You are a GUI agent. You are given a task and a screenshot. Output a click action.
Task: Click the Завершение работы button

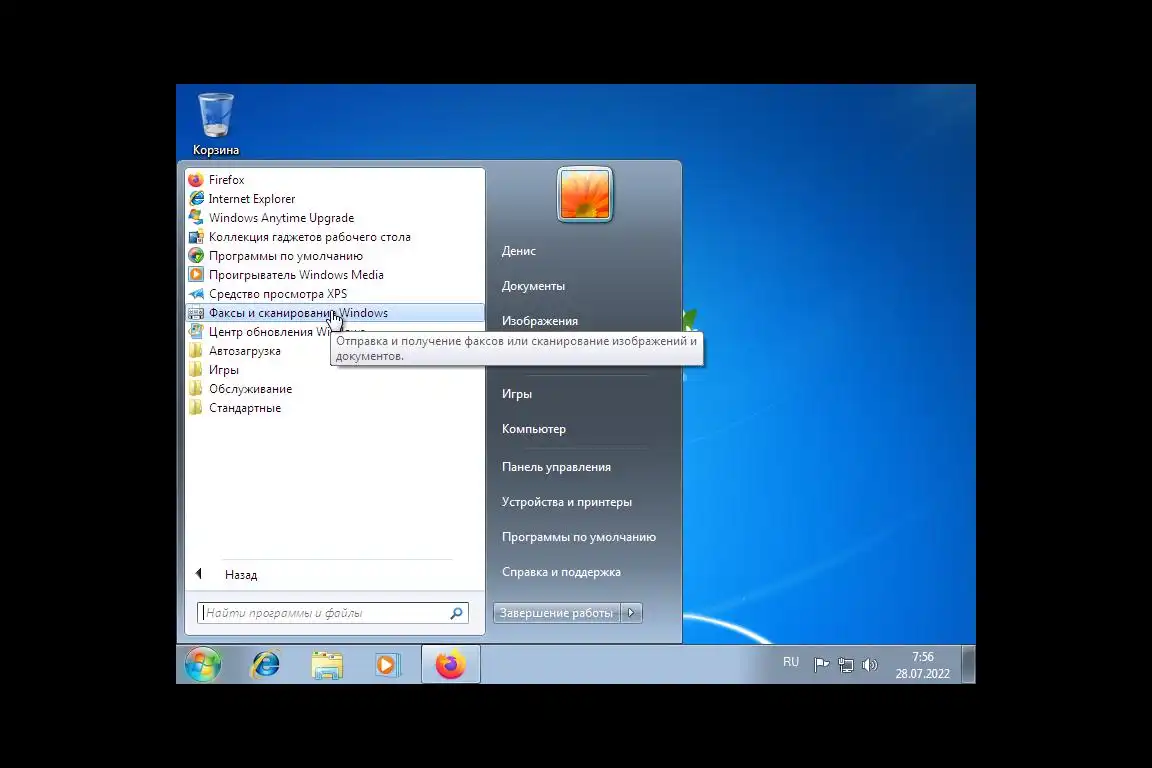[x=556, y=613]
